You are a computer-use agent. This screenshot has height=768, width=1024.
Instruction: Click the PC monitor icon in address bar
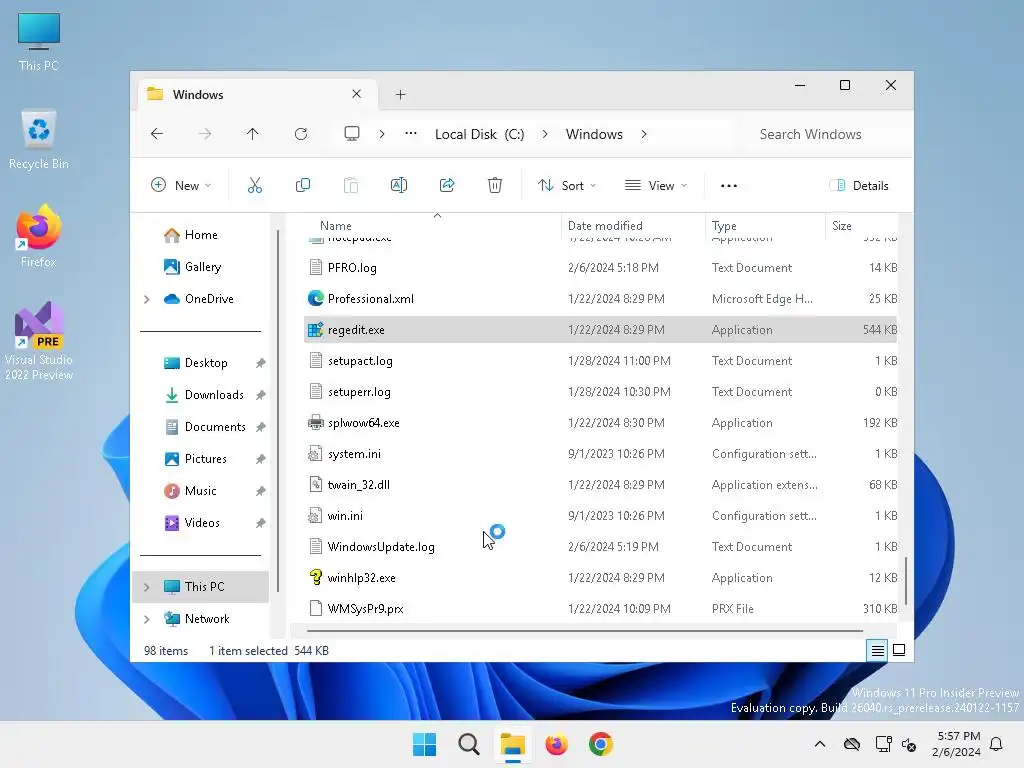tap(352, 134)
